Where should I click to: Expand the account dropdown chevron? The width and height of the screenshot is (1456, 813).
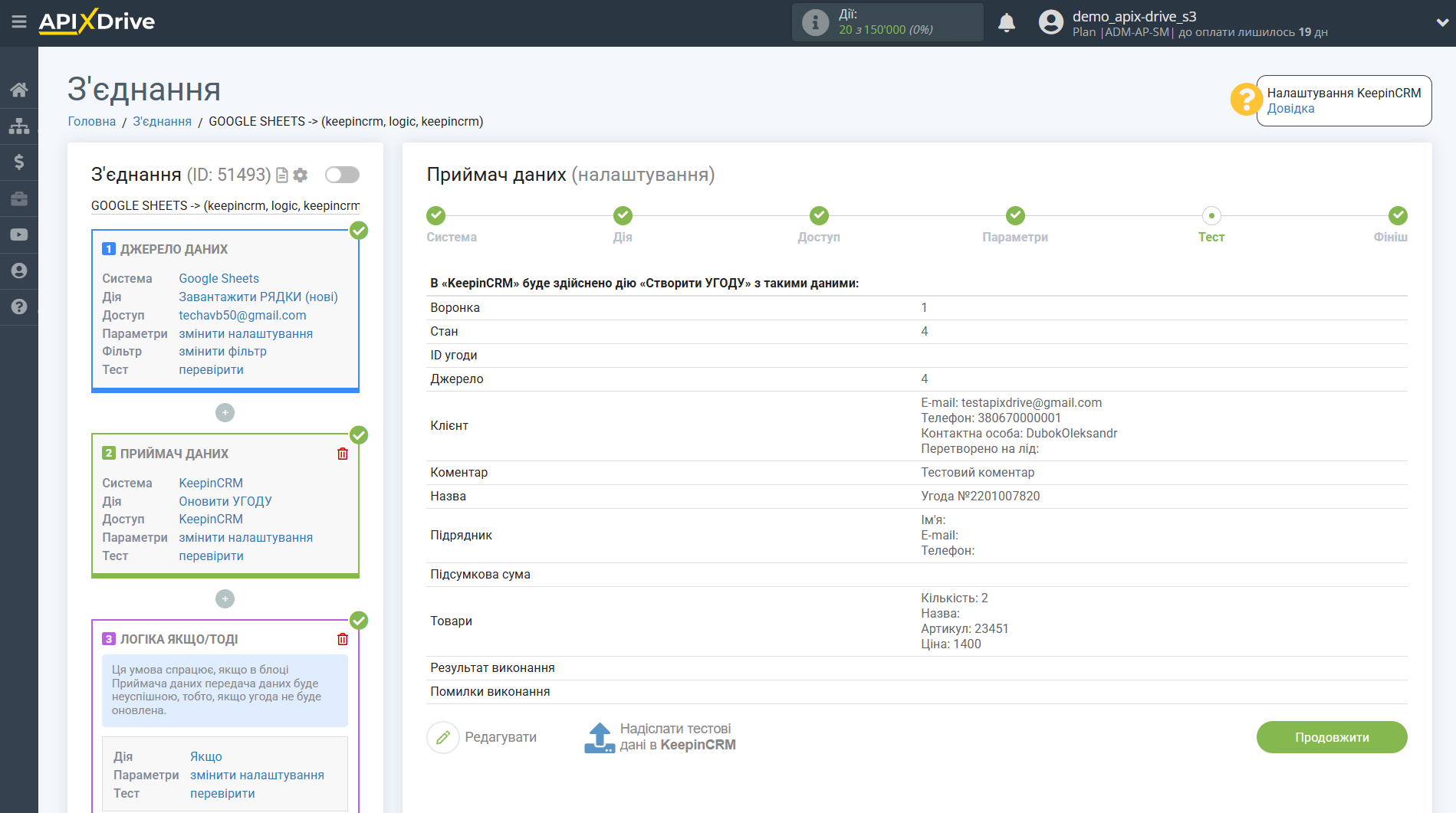[1441, 22]
